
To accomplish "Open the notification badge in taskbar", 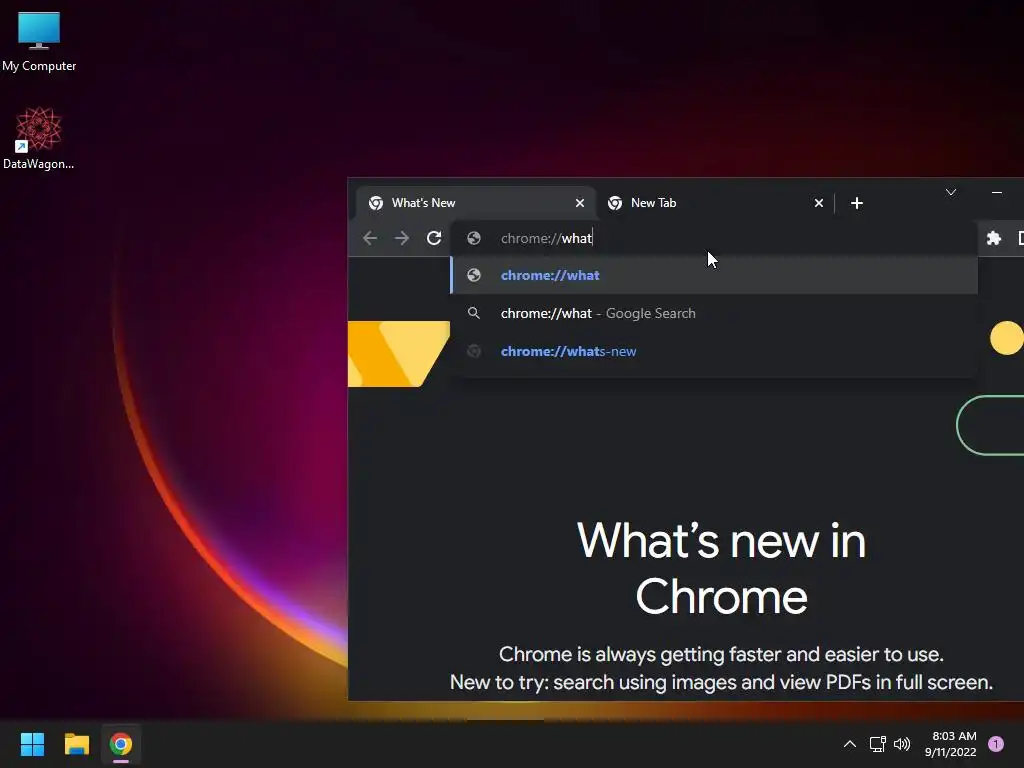I will [996, 744].
